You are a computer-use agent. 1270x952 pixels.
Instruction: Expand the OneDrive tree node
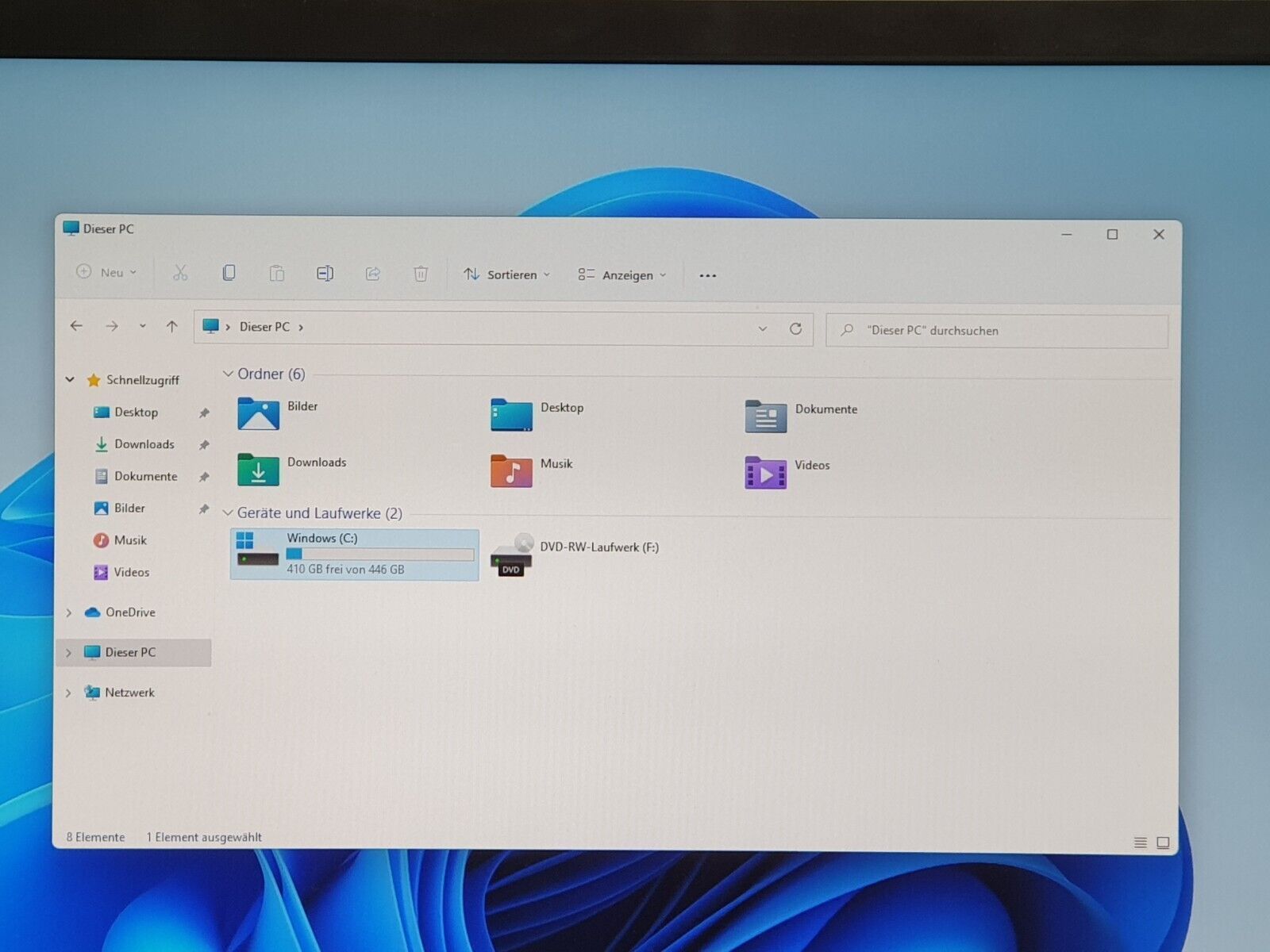point(69,612)
